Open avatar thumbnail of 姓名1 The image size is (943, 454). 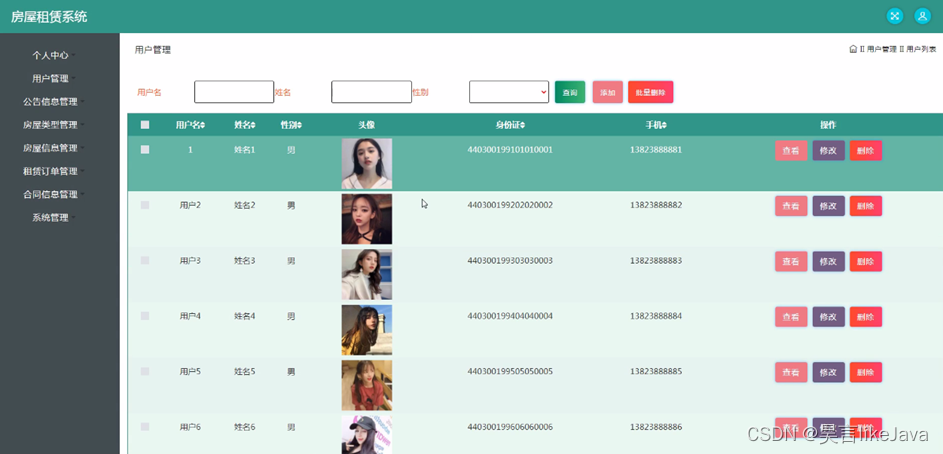[367, 164]
